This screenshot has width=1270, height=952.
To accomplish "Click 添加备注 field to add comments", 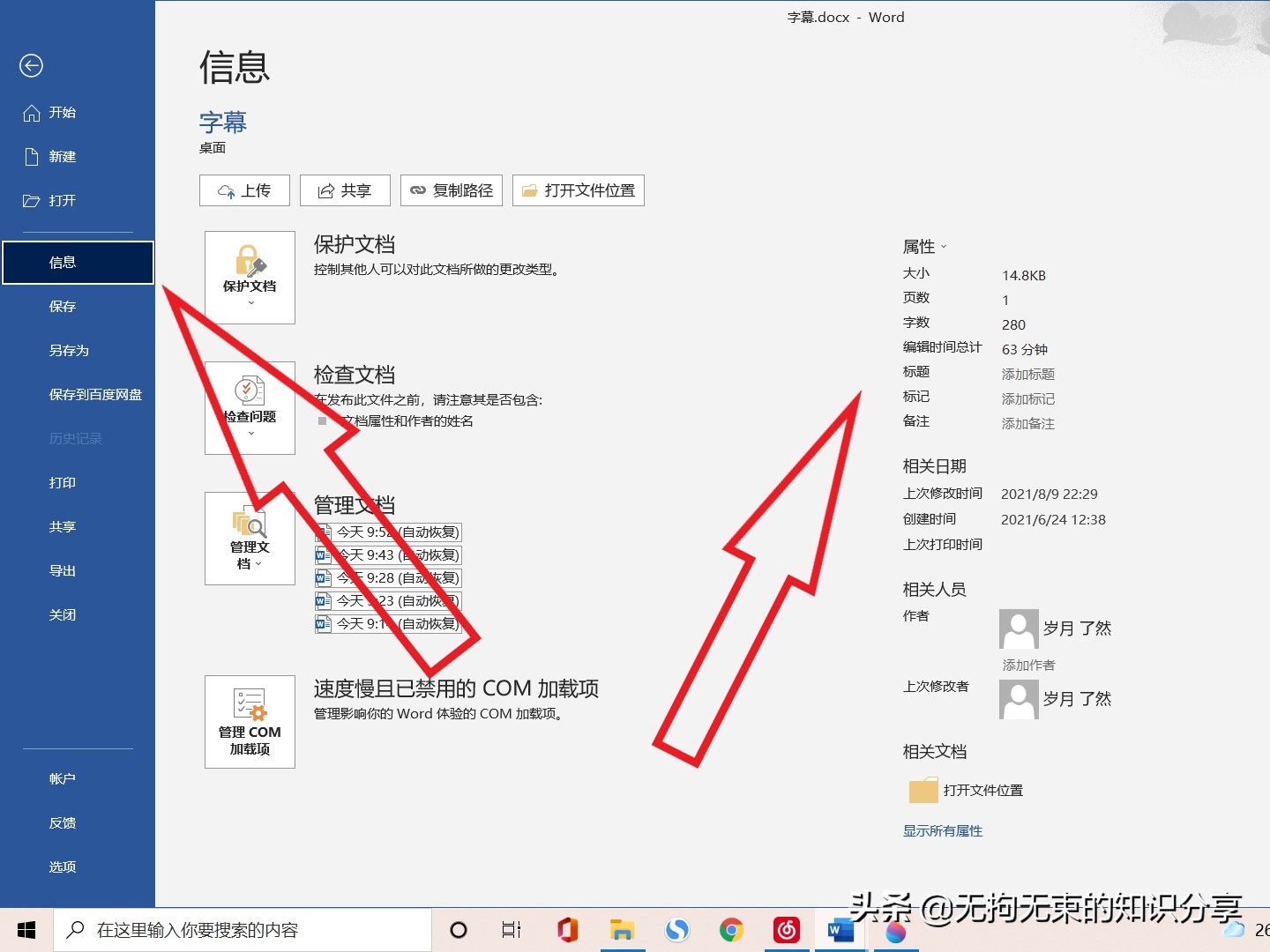I will 1028,424.
